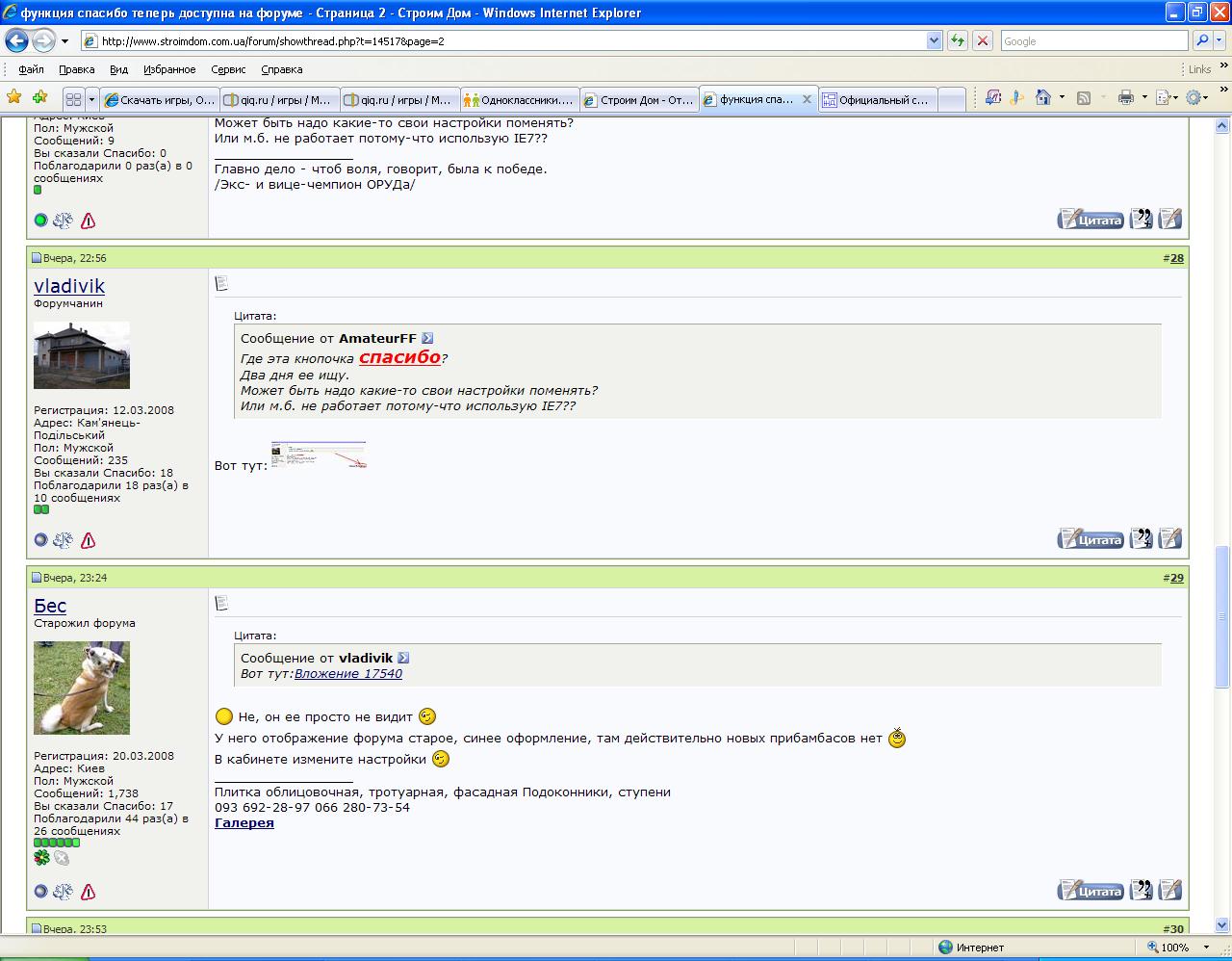
Task: Switch to the Одноклассники tab
Action: (x=519, y=99)
